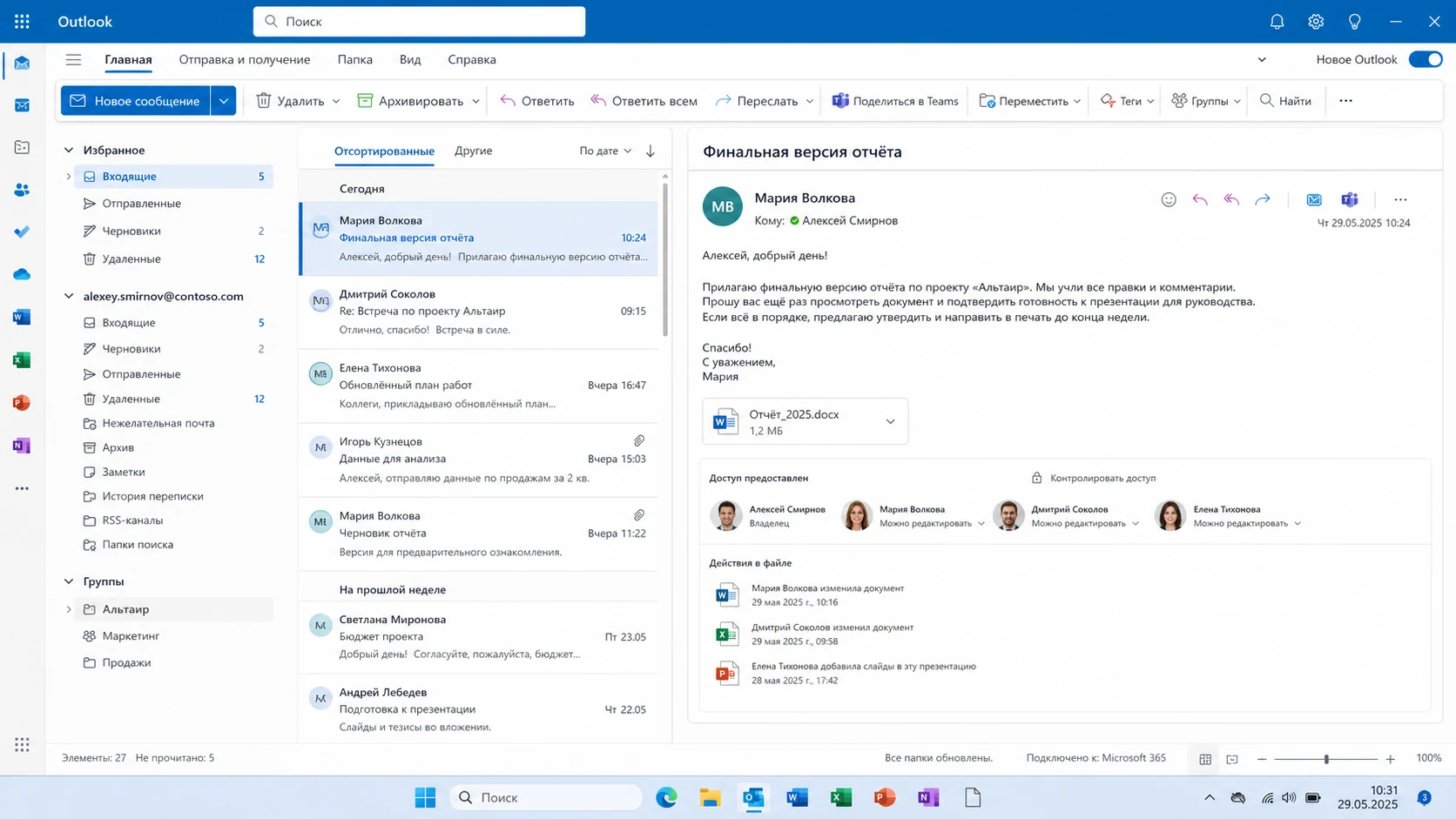Screen dimensions: 1456x819
Task: Expand the Новое сообщение dropdown arrow
Action: (x=224, y=101)
